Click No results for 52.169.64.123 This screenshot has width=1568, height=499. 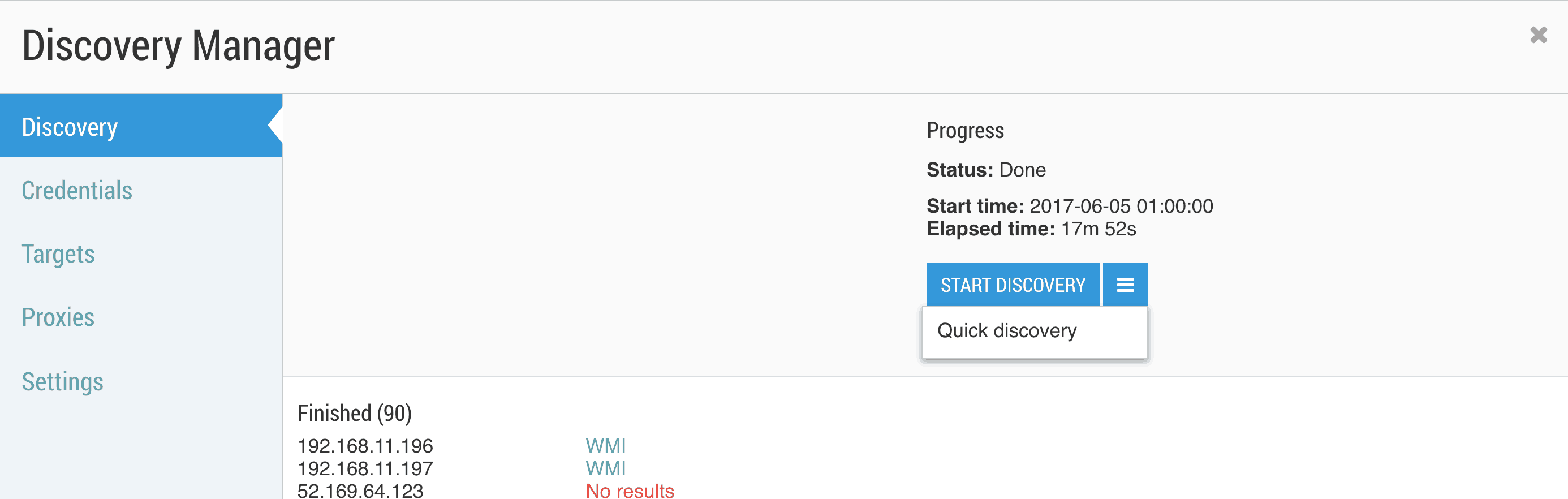click(x=630, y=491)
